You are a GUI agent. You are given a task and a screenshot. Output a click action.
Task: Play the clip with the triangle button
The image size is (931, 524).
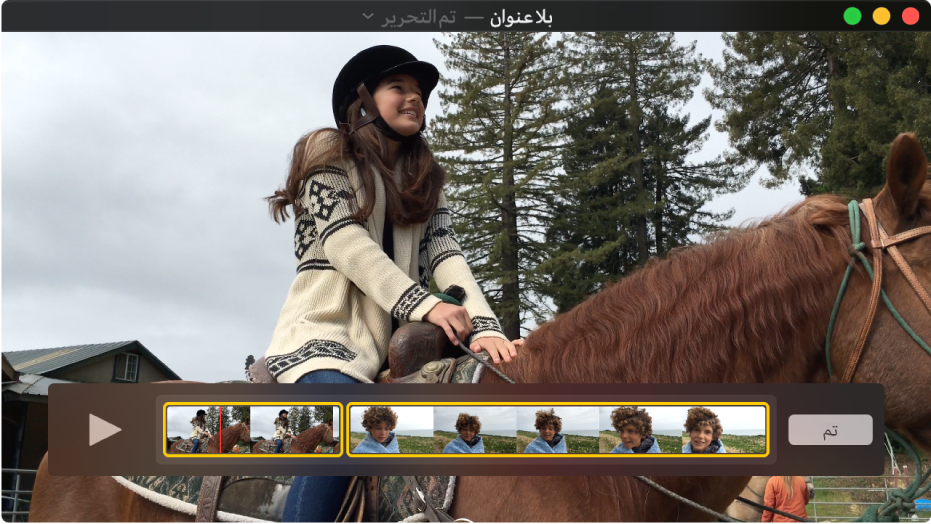tap(104, 430)
